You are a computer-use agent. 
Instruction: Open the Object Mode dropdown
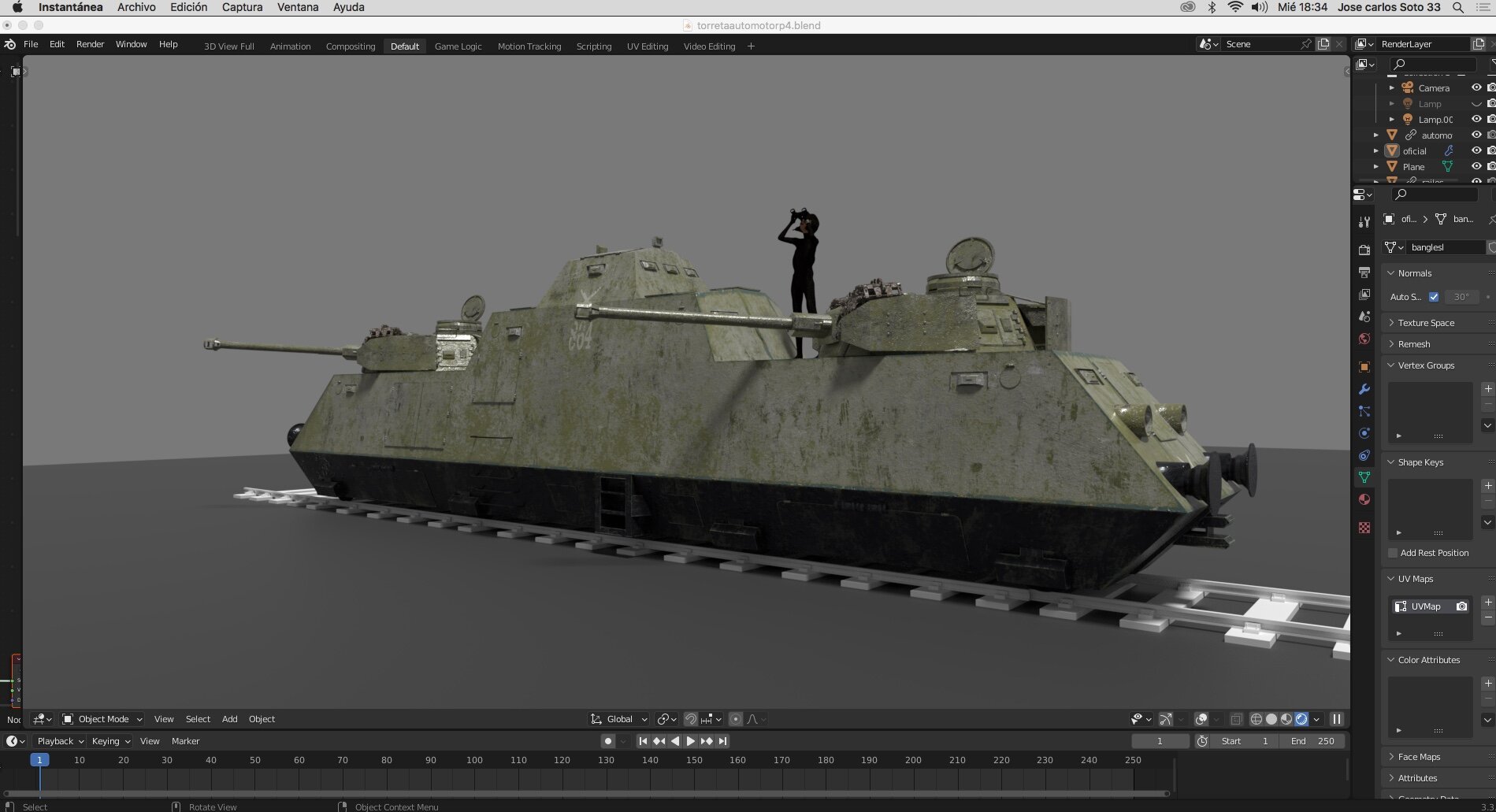tap(102, 719)
